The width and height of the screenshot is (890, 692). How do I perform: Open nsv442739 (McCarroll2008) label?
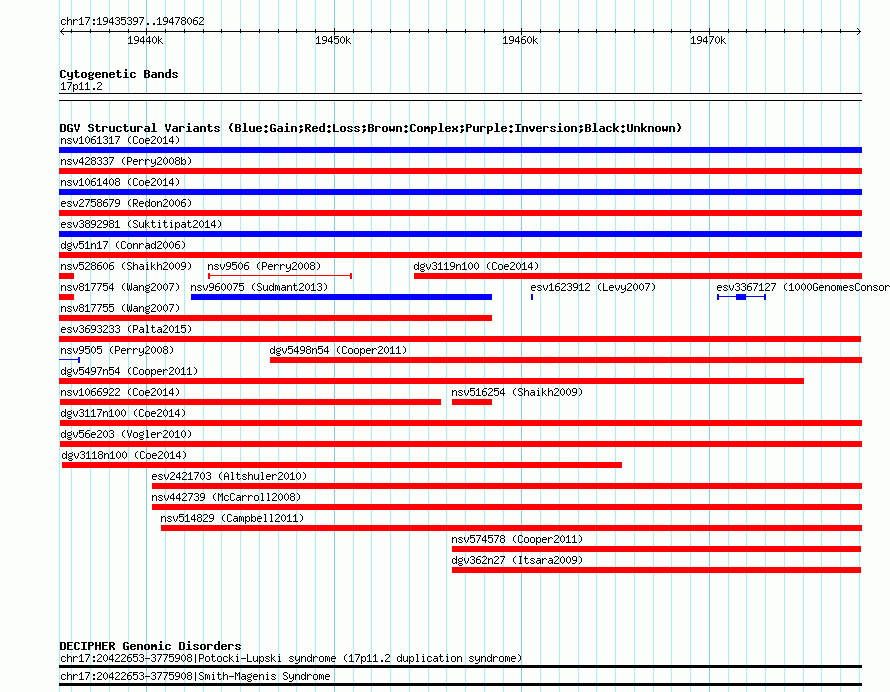point(226,497)
